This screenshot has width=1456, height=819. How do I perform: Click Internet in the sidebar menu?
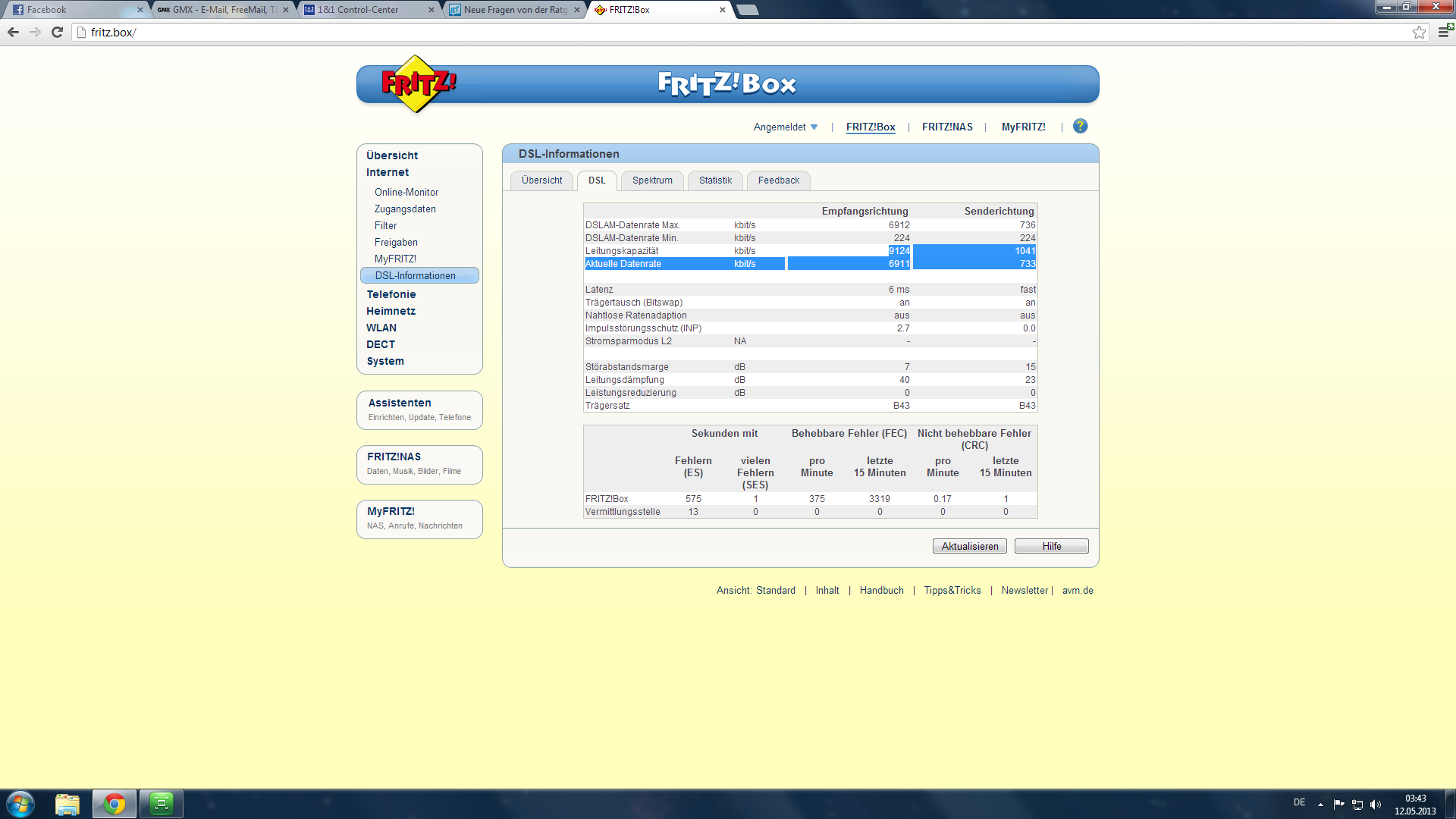tap(388, 172)
